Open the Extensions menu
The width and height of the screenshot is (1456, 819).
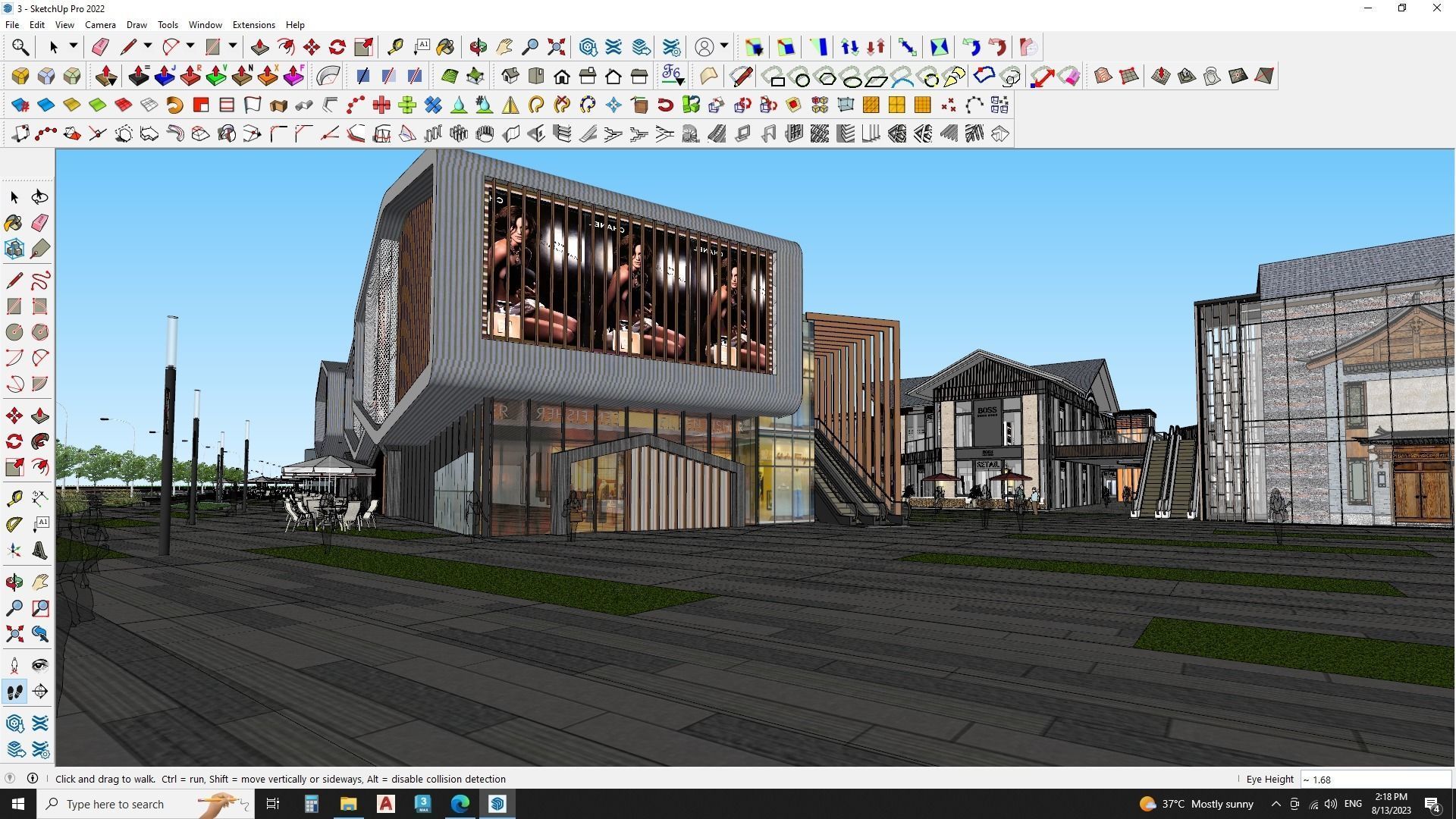pyautogui.click(x=253, y=25)
